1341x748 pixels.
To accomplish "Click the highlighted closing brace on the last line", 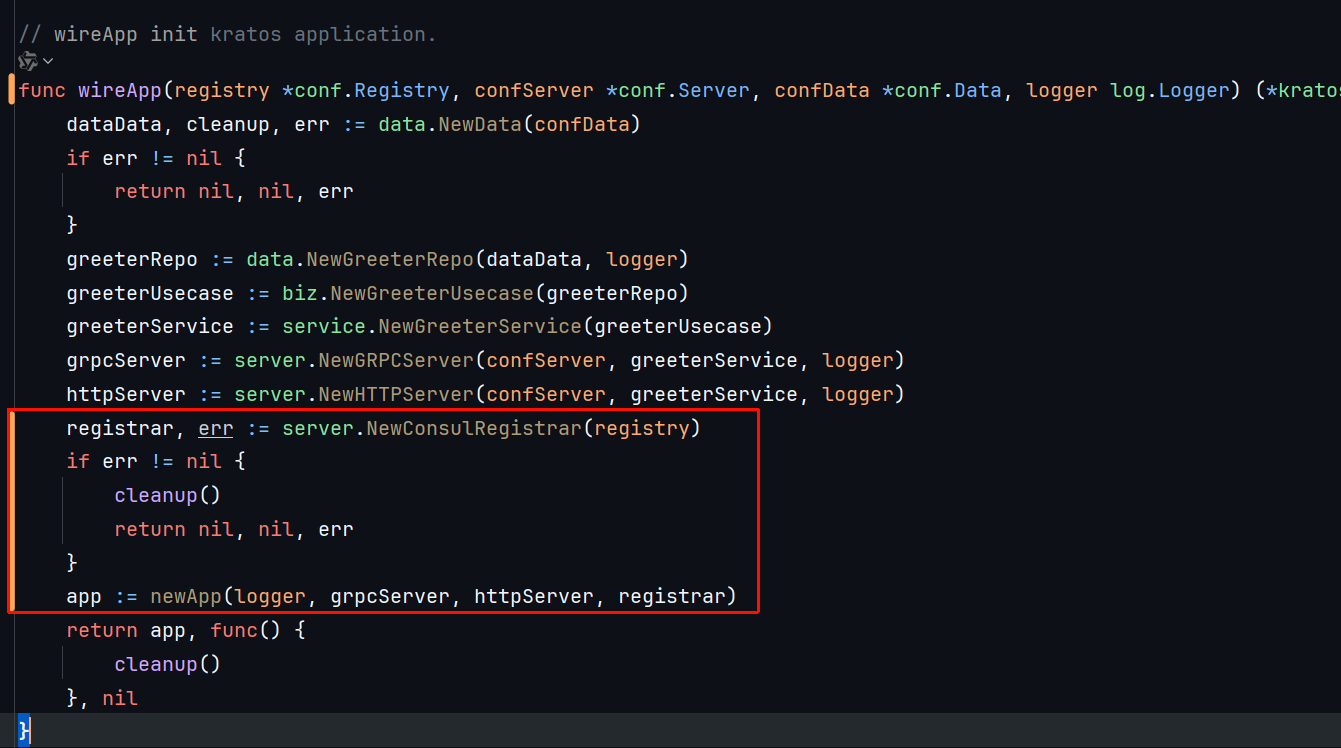I will point(25,731).
